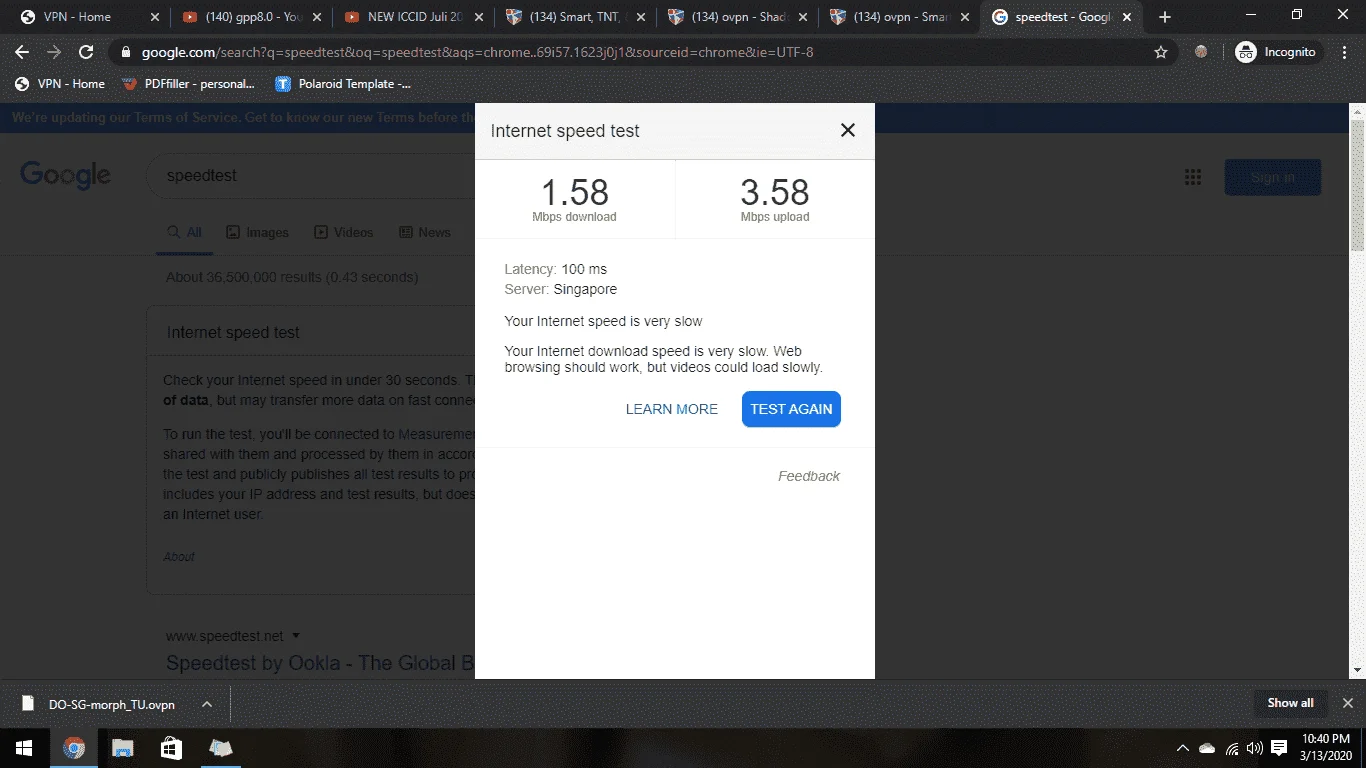Close the Internet speed test dialog
This screenshot has height=768, width=1366.
[x=848, y=130]
